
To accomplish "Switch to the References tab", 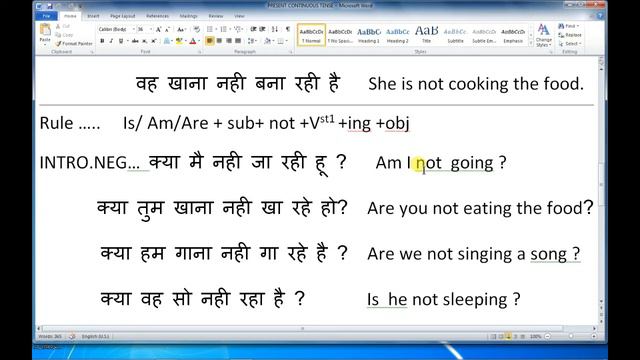I will (x=158, y=16).
